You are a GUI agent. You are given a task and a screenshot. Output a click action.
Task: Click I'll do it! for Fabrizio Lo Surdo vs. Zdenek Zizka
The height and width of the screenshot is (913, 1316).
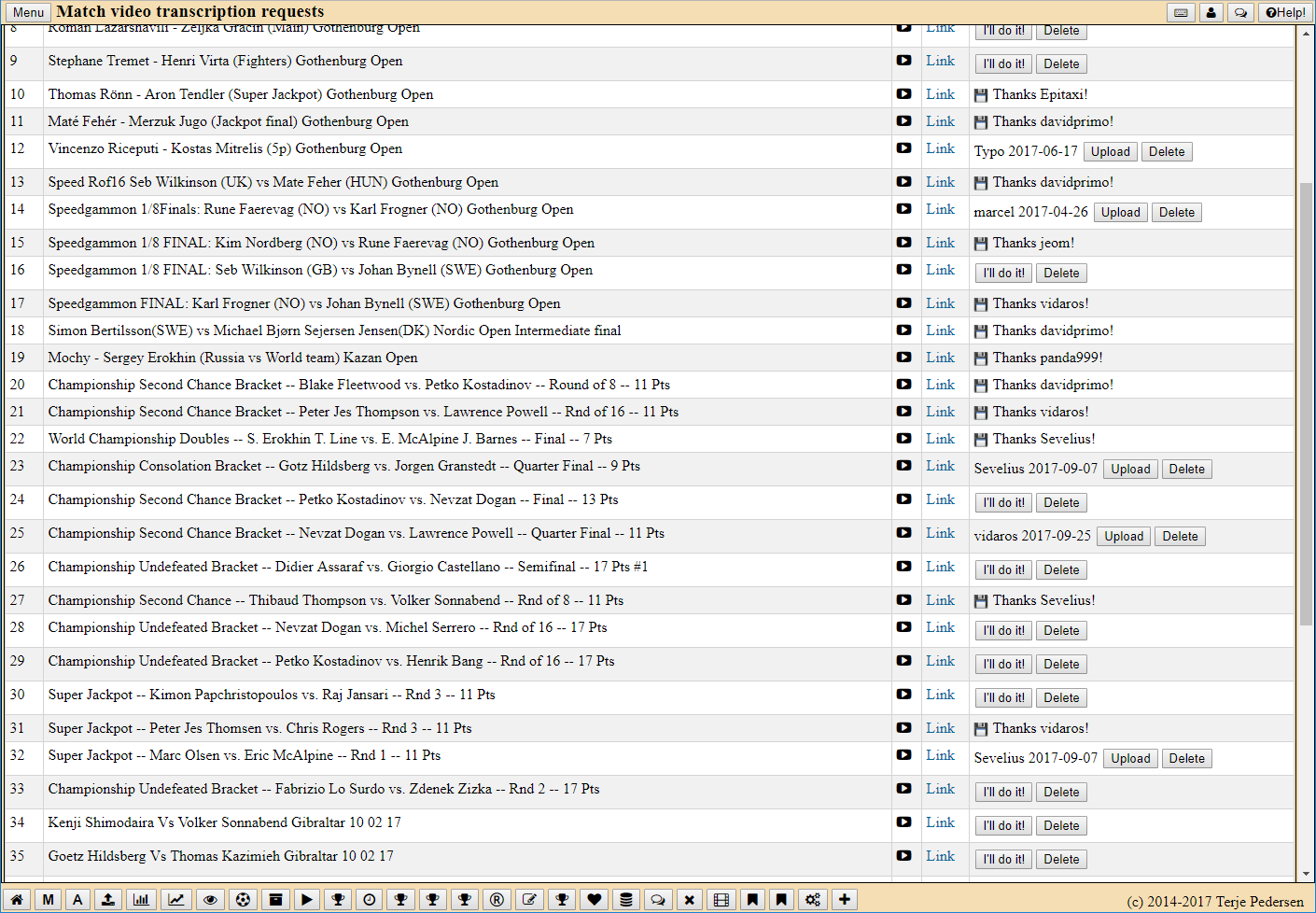pos(1003,793)
